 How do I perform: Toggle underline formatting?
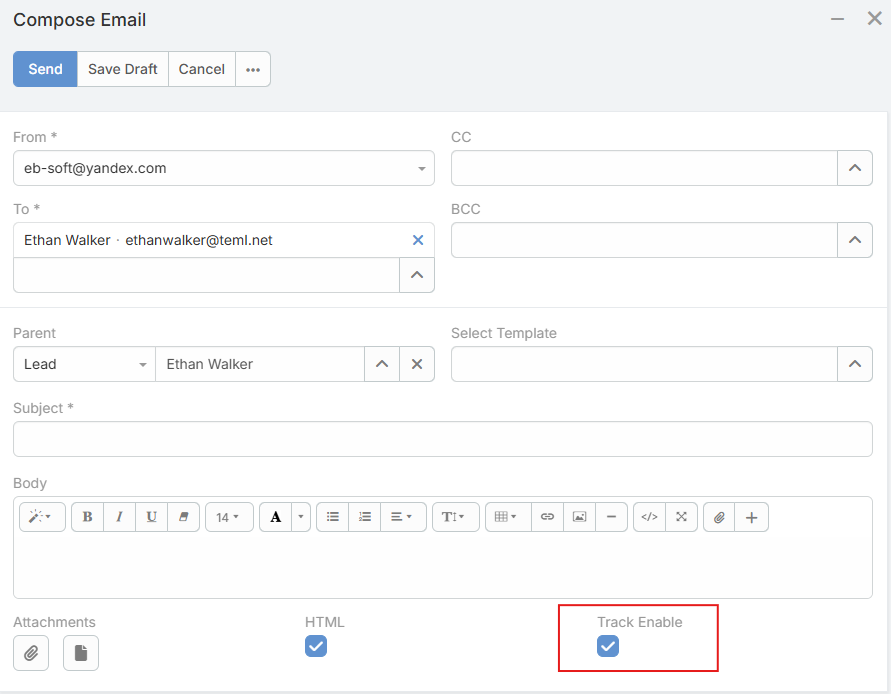coord(151,517)
